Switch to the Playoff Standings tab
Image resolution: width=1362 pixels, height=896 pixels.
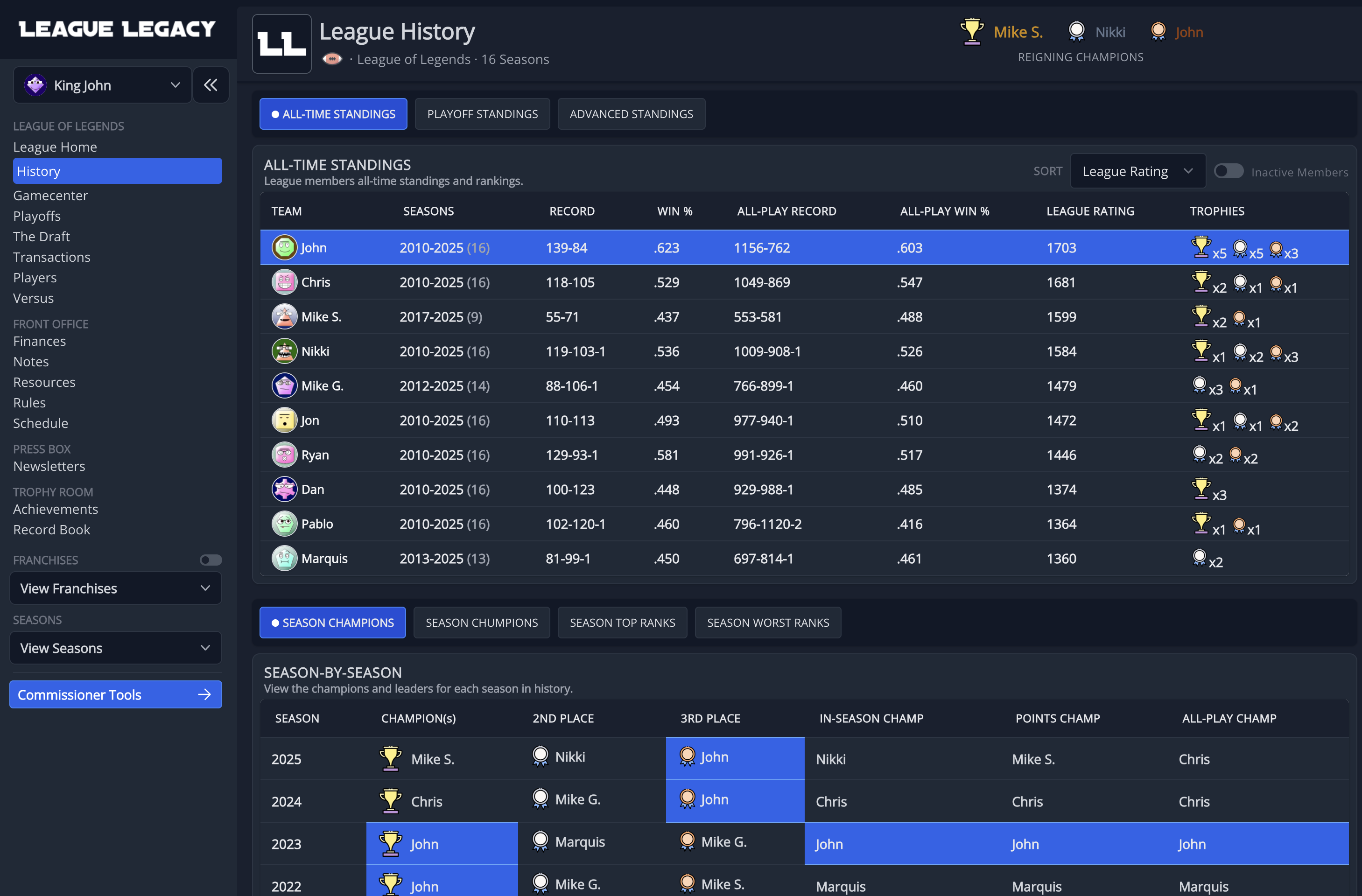[483, 114]
